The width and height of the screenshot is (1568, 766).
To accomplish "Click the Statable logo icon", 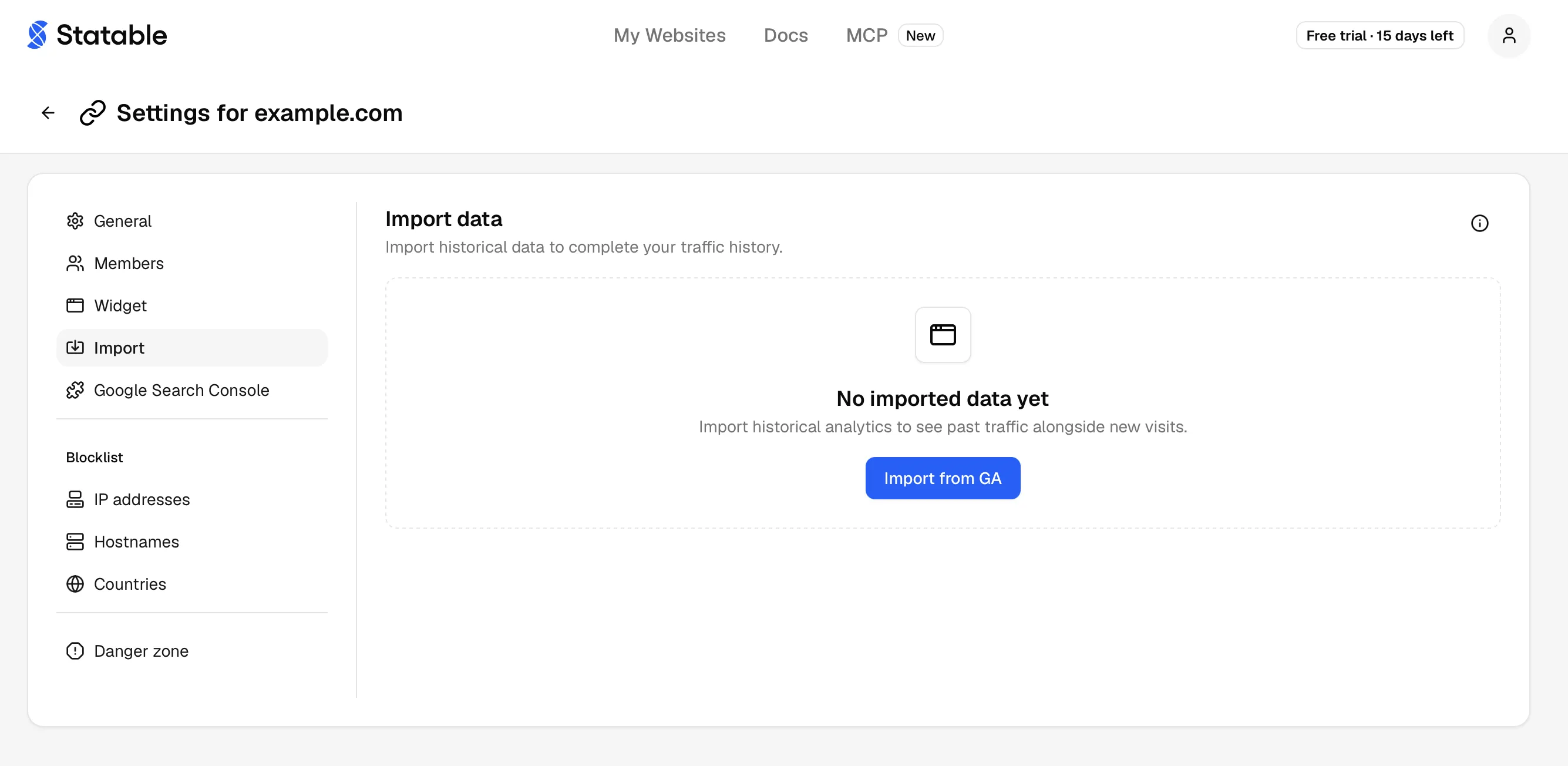I will point(37,35).
